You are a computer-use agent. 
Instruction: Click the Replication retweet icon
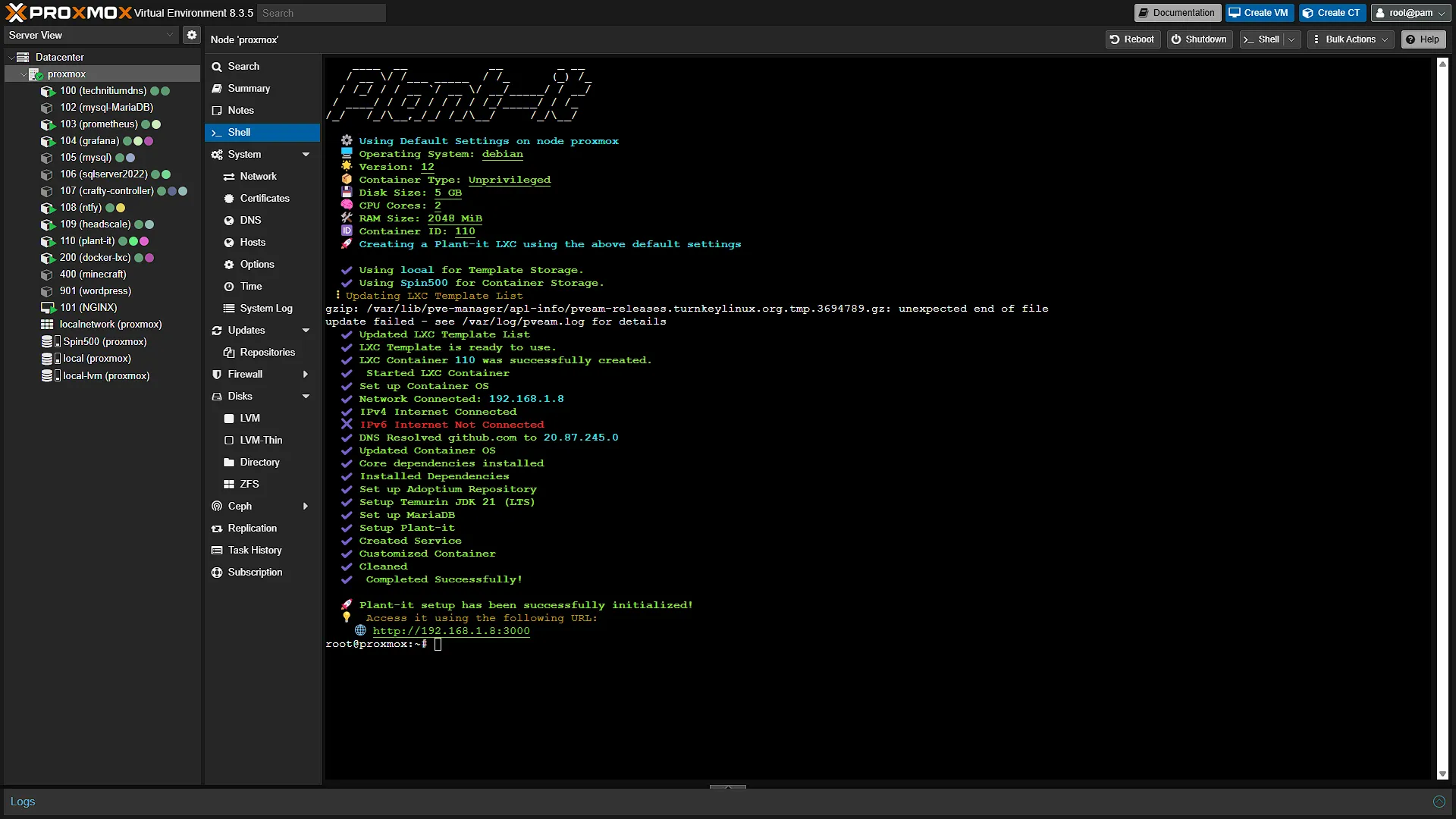coord(217,529)
